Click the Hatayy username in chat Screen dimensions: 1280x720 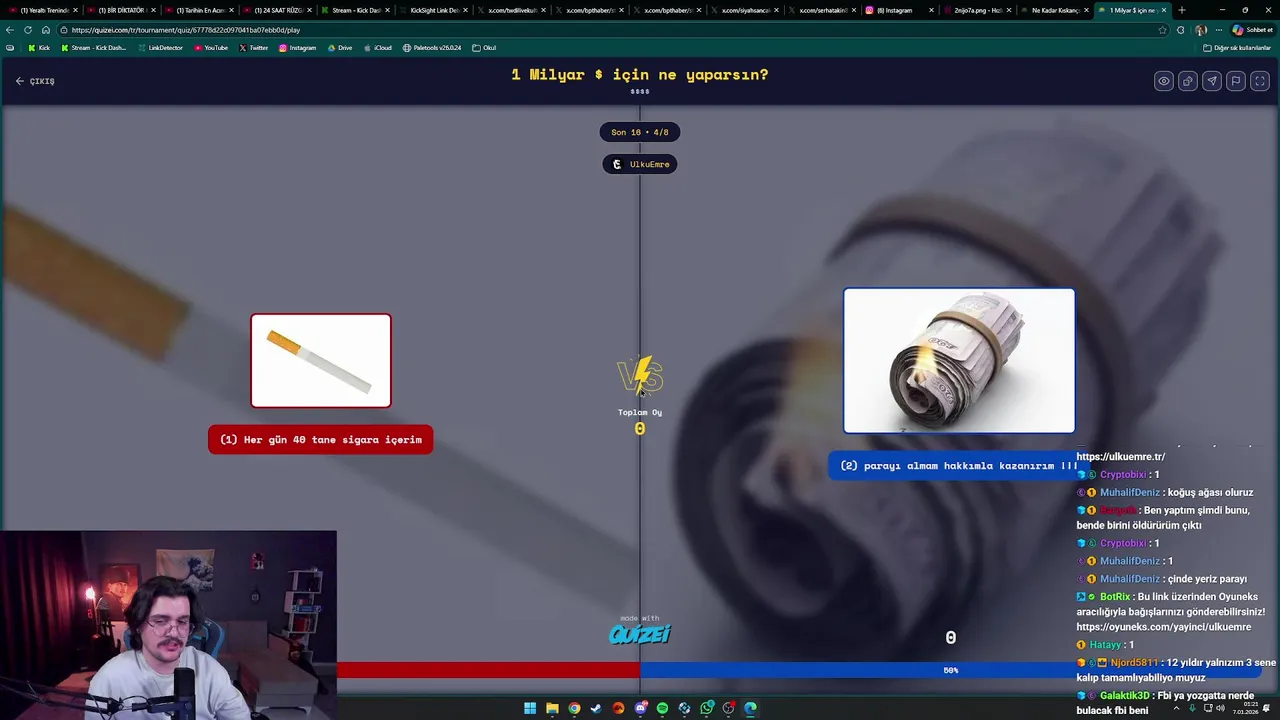click(x=1105, y=645)
